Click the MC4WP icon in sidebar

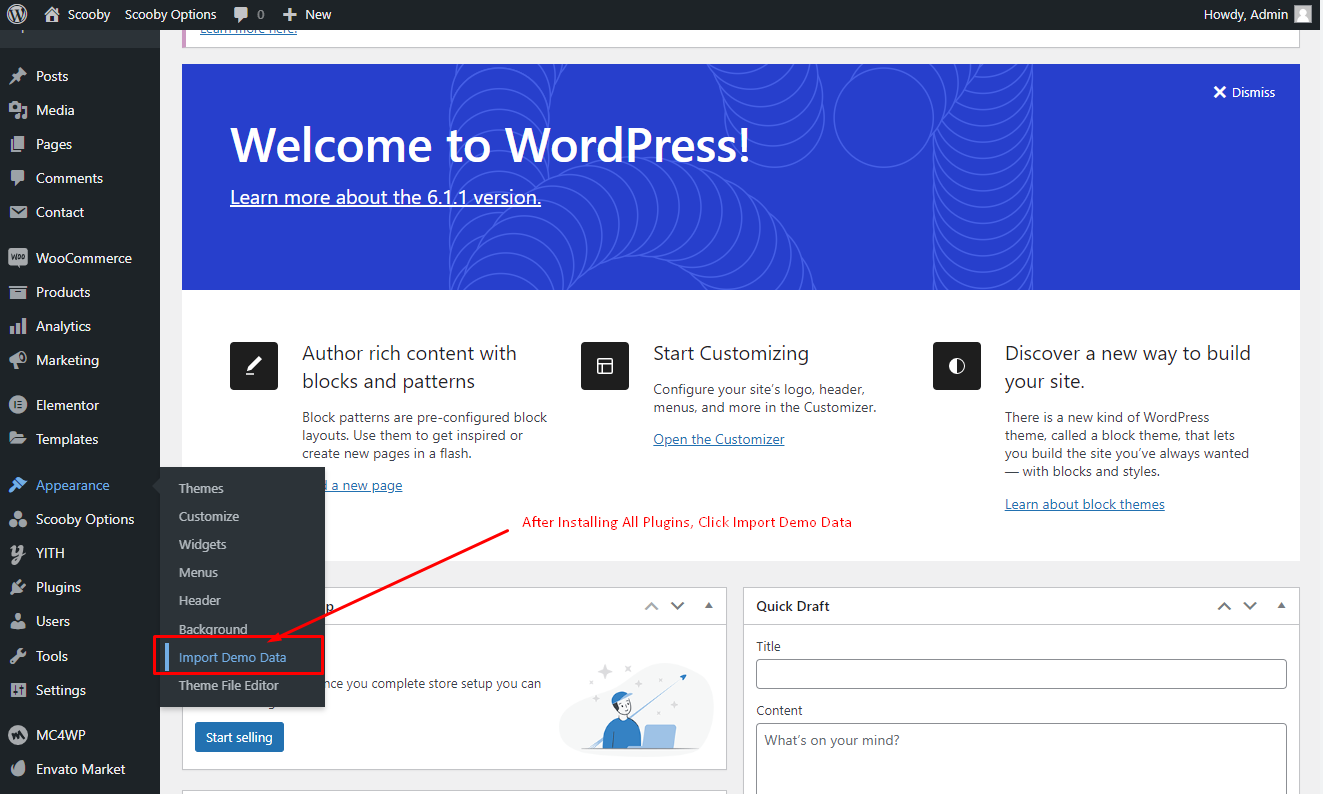point(18,735)
